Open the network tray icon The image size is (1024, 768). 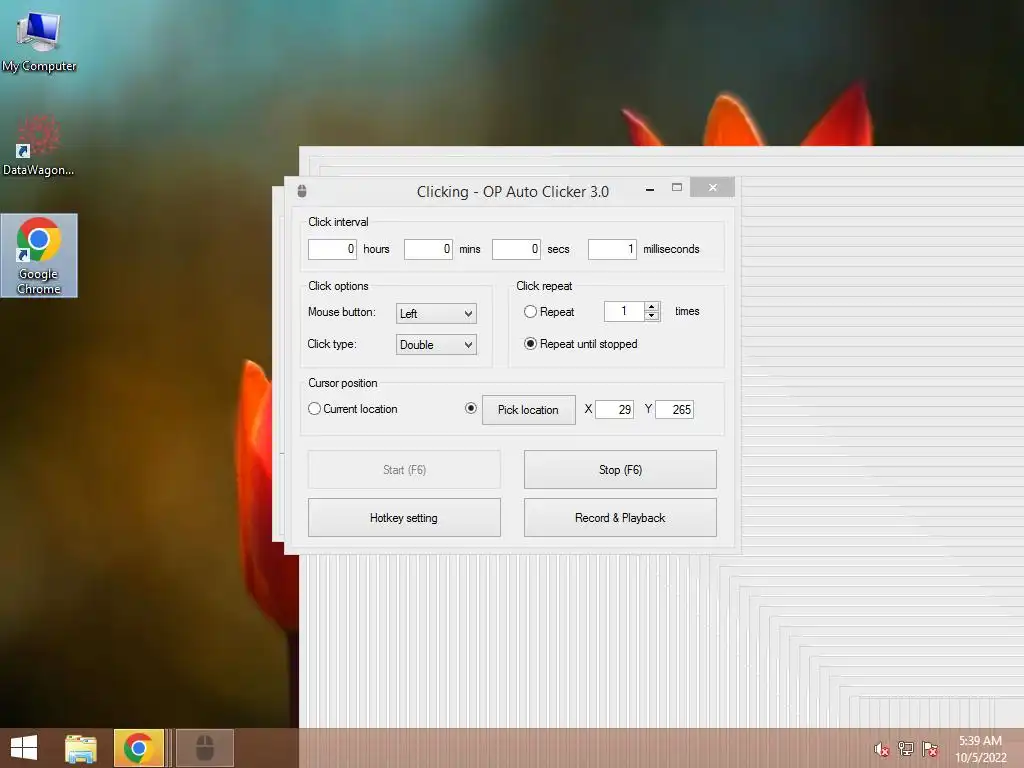[906, 749]
